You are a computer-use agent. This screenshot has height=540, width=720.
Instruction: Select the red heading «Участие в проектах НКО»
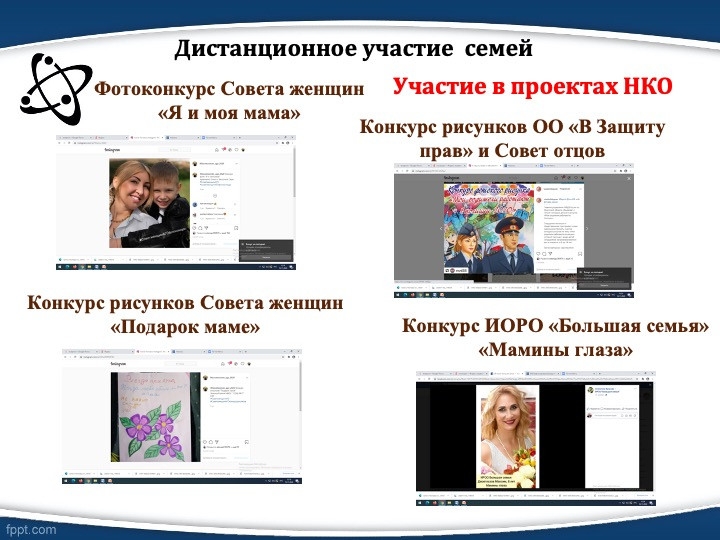pos(533,86)
